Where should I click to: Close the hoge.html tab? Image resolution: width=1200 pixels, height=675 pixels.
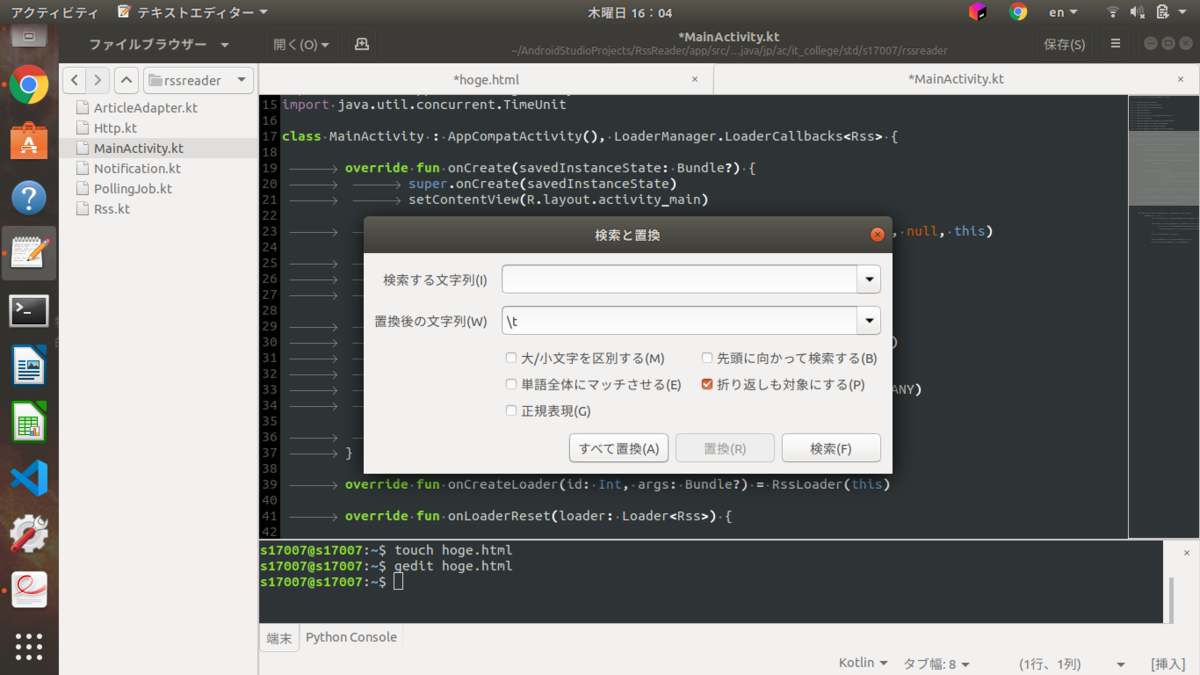[x=695, y=79]
